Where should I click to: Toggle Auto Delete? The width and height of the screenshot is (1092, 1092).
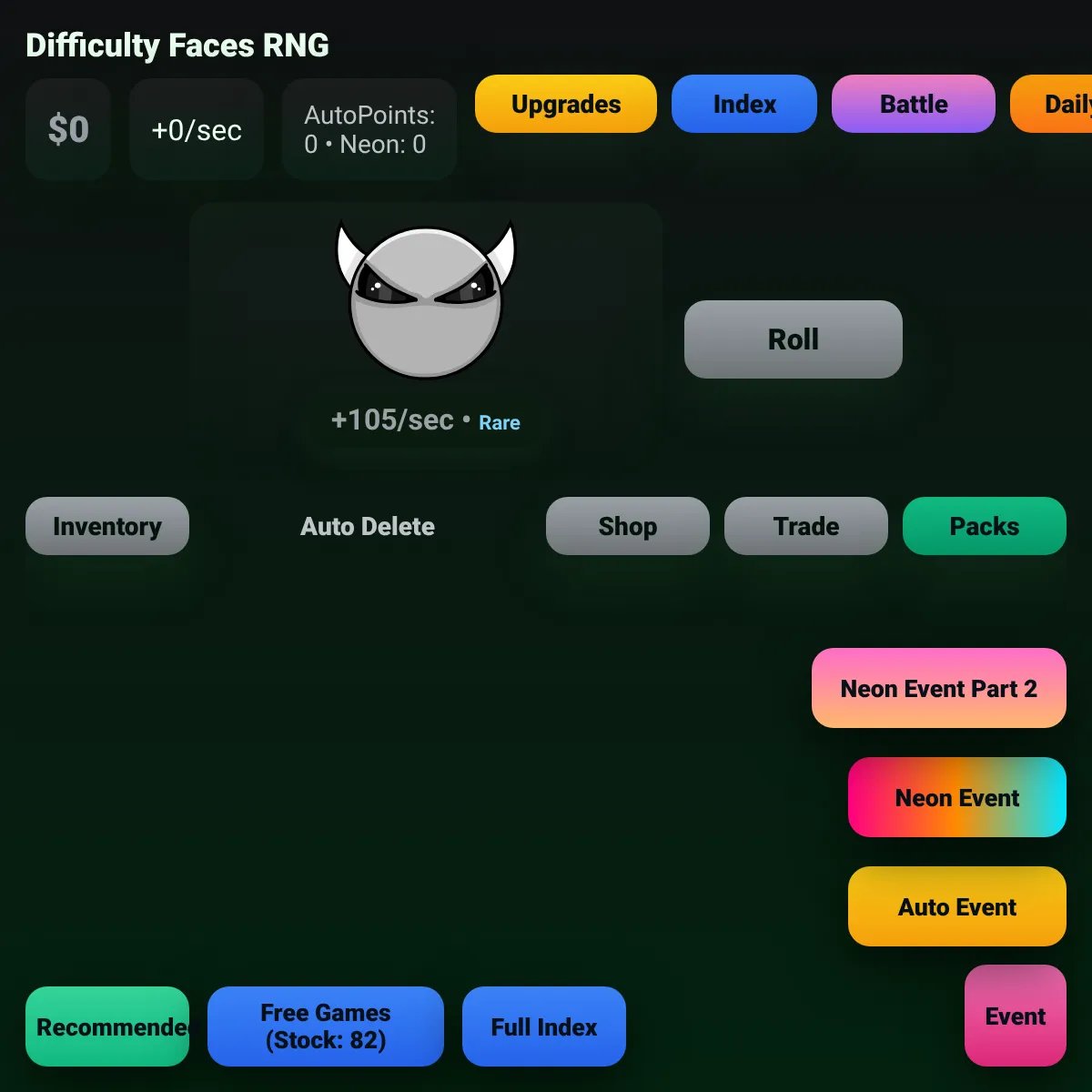coord(368,526)
